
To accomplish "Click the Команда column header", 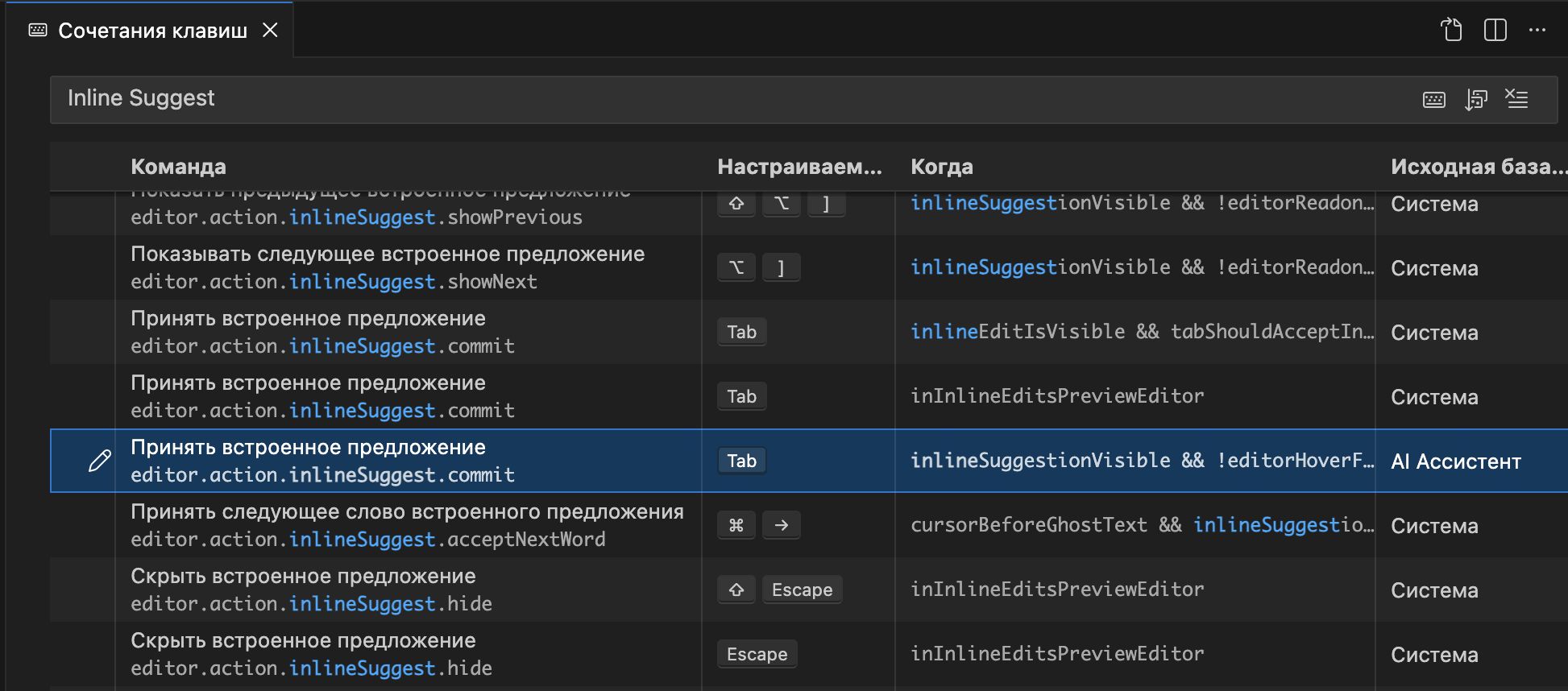I will point(178,167).
